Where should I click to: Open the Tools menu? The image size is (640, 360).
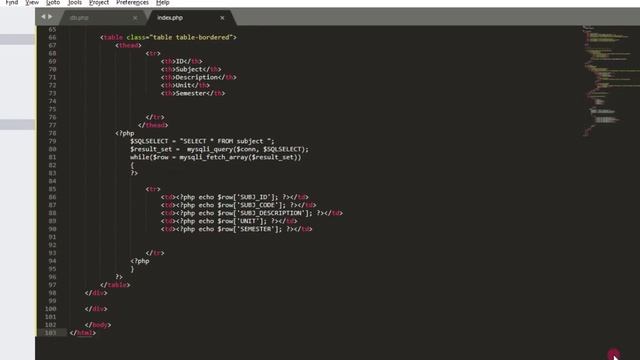pyautogui.click(x=75, y=2)
